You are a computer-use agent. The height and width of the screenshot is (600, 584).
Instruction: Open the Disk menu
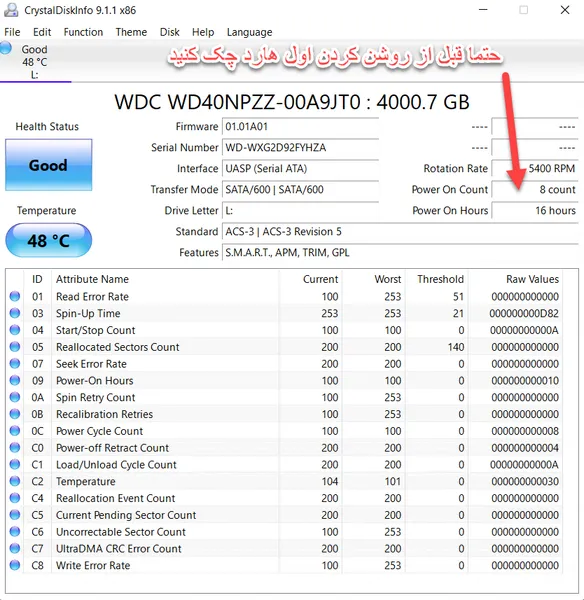(x=170, y=32)
